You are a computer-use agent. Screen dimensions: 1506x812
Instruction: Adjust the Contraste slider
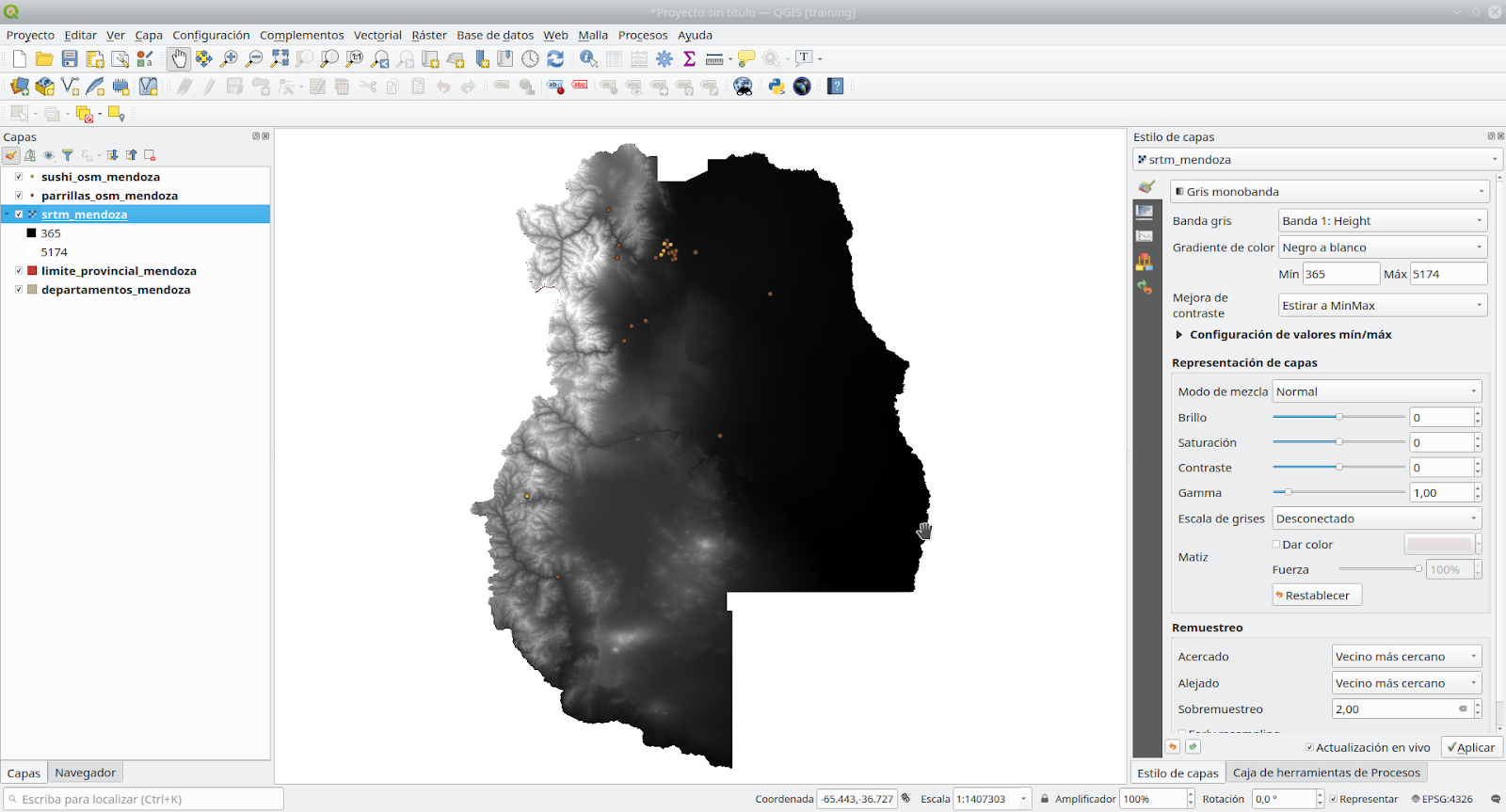tap(1338, 467)
